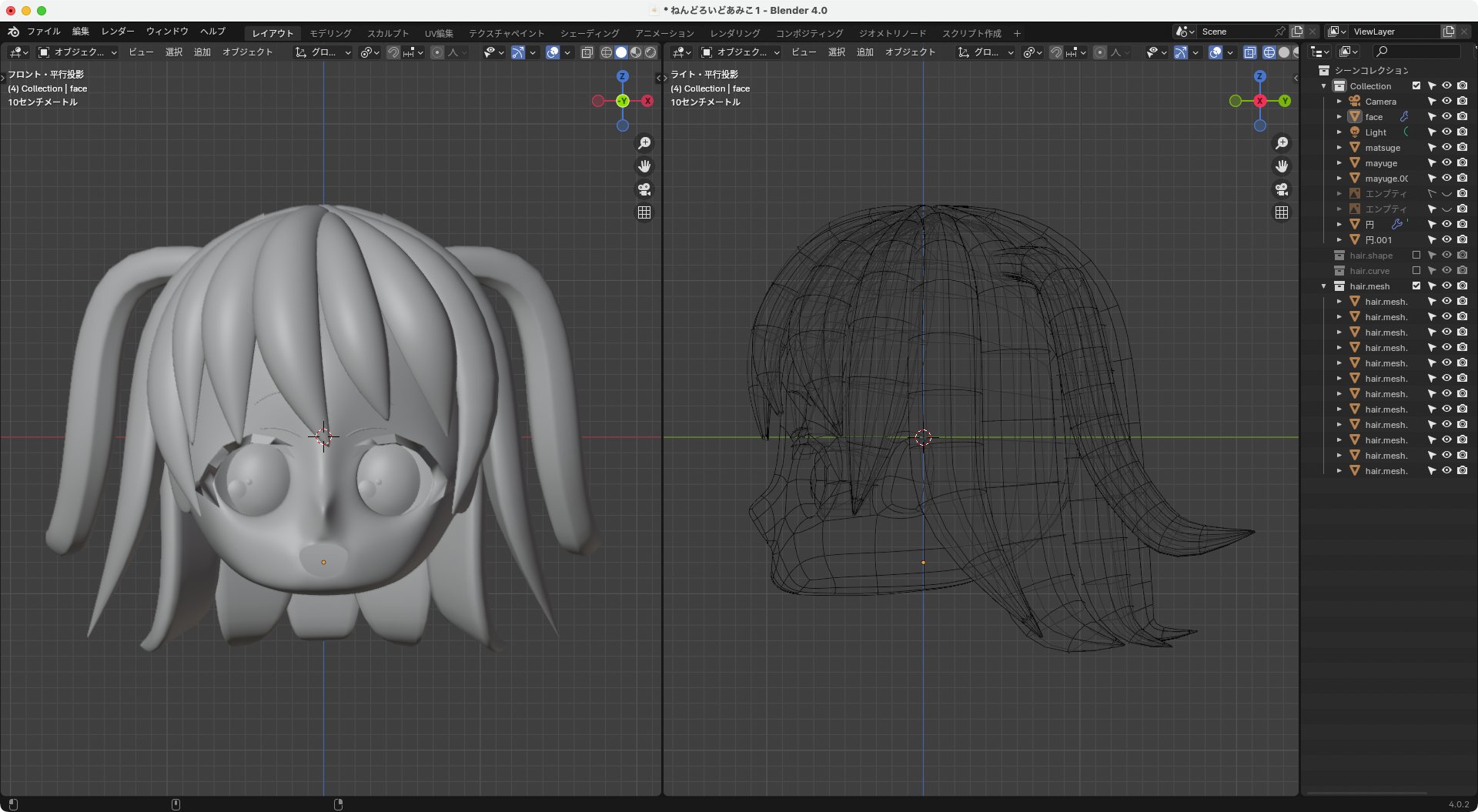The width and height of the screenshot is (1478, 812).
Task: Click the outliner search field magnifier
Action: point(1382,52)
